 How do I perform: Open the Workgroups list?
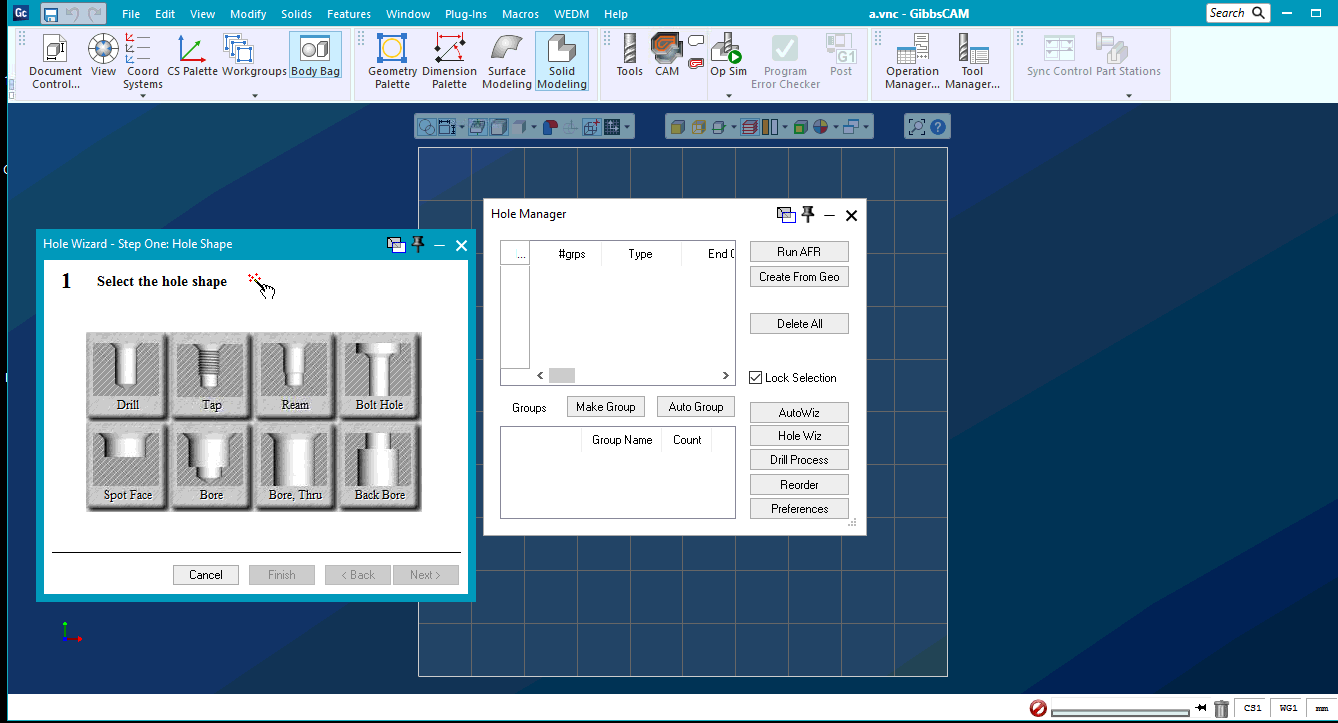pyautogui.click(x=254, y=56)
